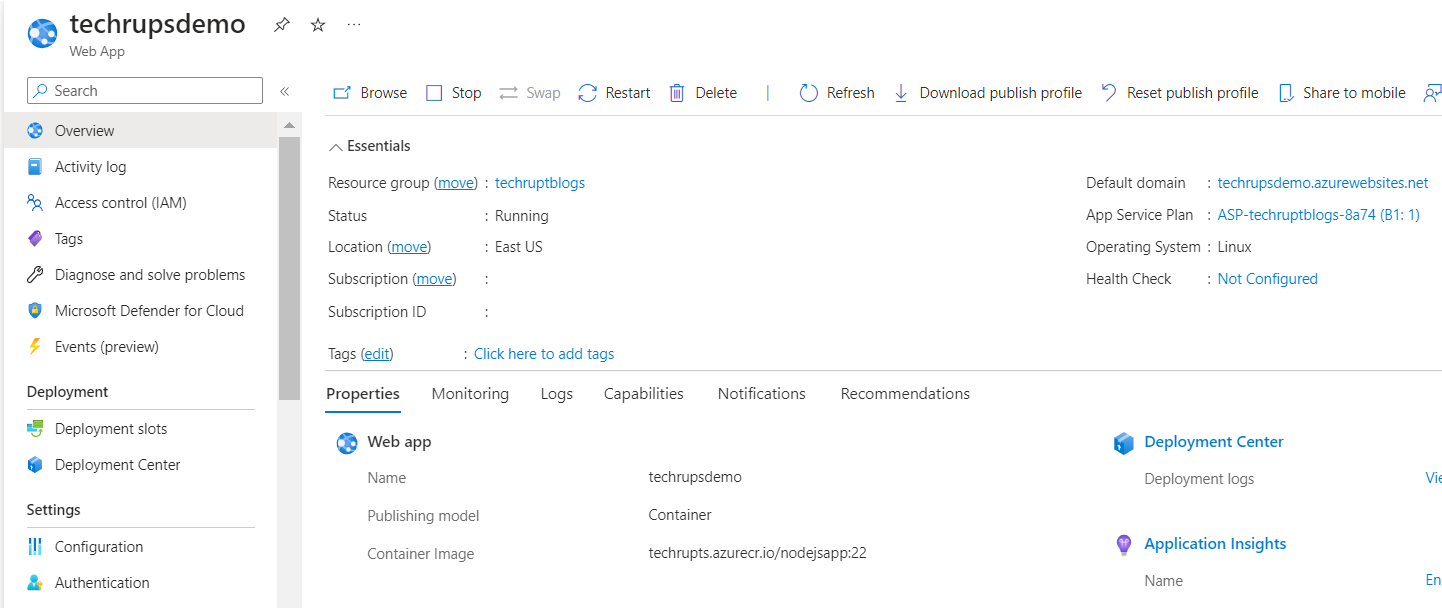Image resolution: width=1442 pixels, height=608 pixels.
Task: Click the Running status value
Action: (522, 216)
